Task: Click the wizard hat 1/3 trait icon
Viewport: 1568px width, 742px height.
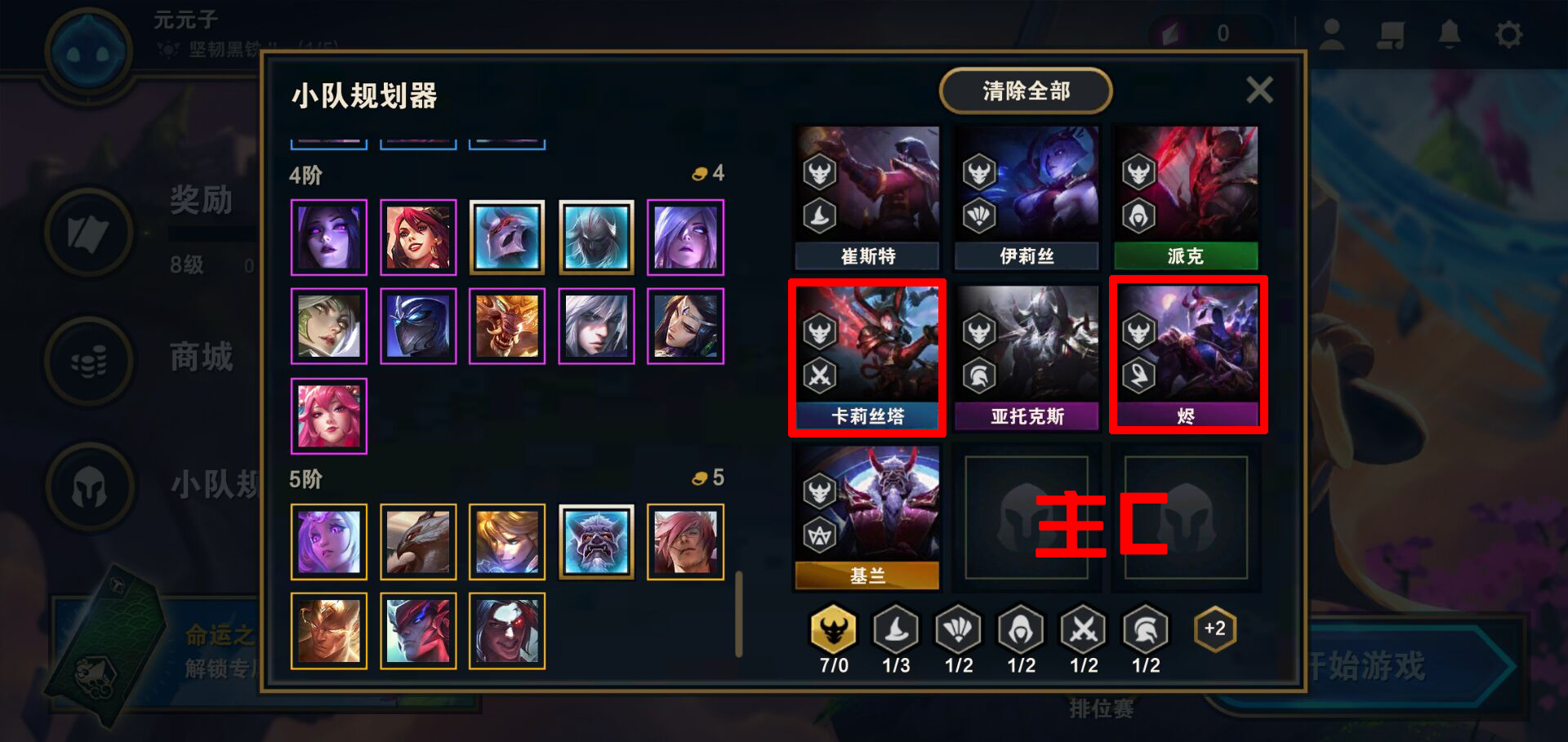Action: [x=896, y=630]
